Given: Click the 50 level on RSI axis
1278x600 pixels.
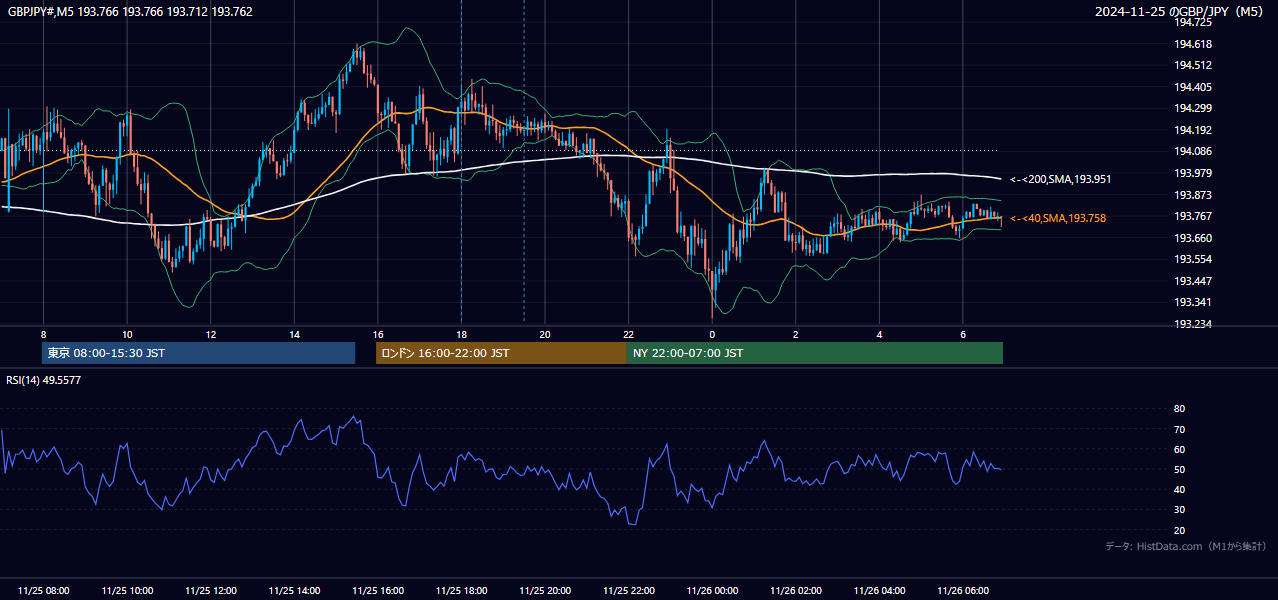Looking at the screenshot, I should tap(1179, 469).
